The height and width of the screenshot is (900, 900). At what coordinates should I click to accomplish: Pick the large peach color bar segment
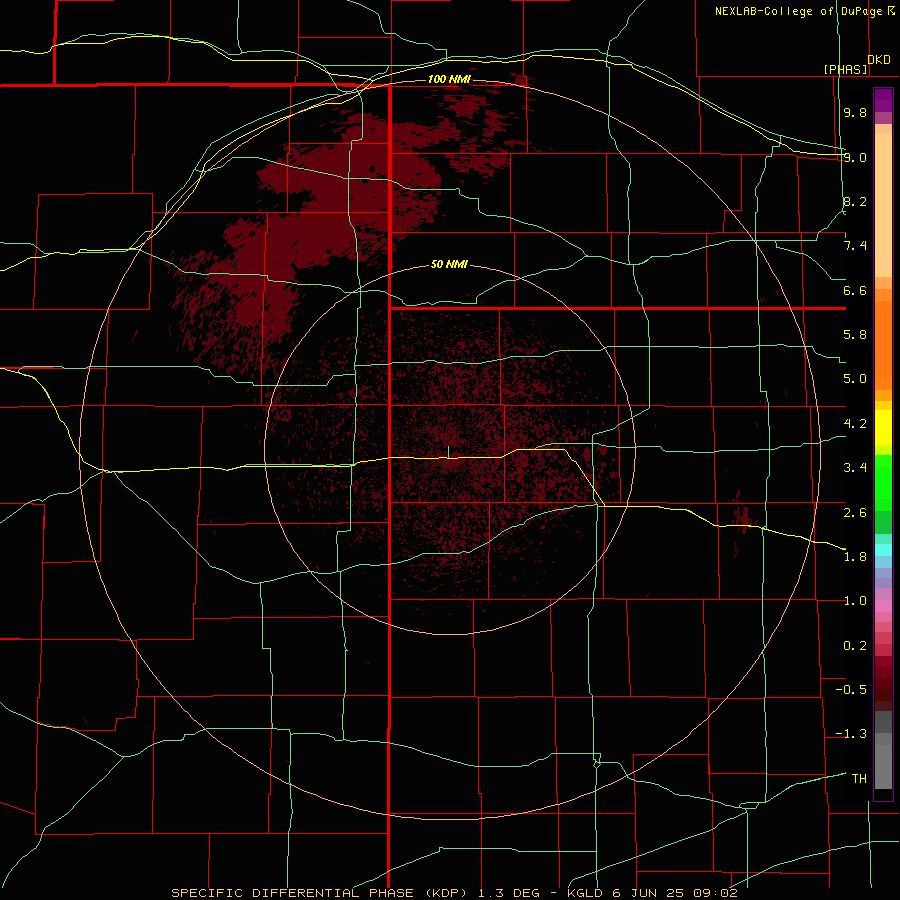coord(883,205)
